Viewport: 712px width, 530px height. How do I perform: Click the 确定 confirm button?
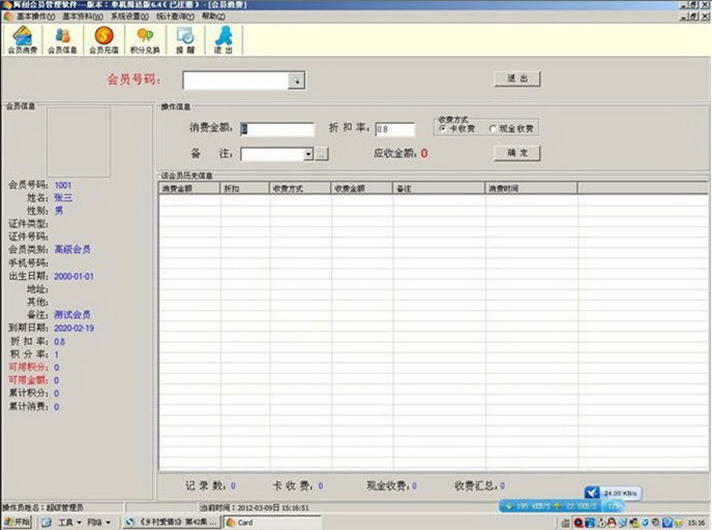tap(517, 153)
